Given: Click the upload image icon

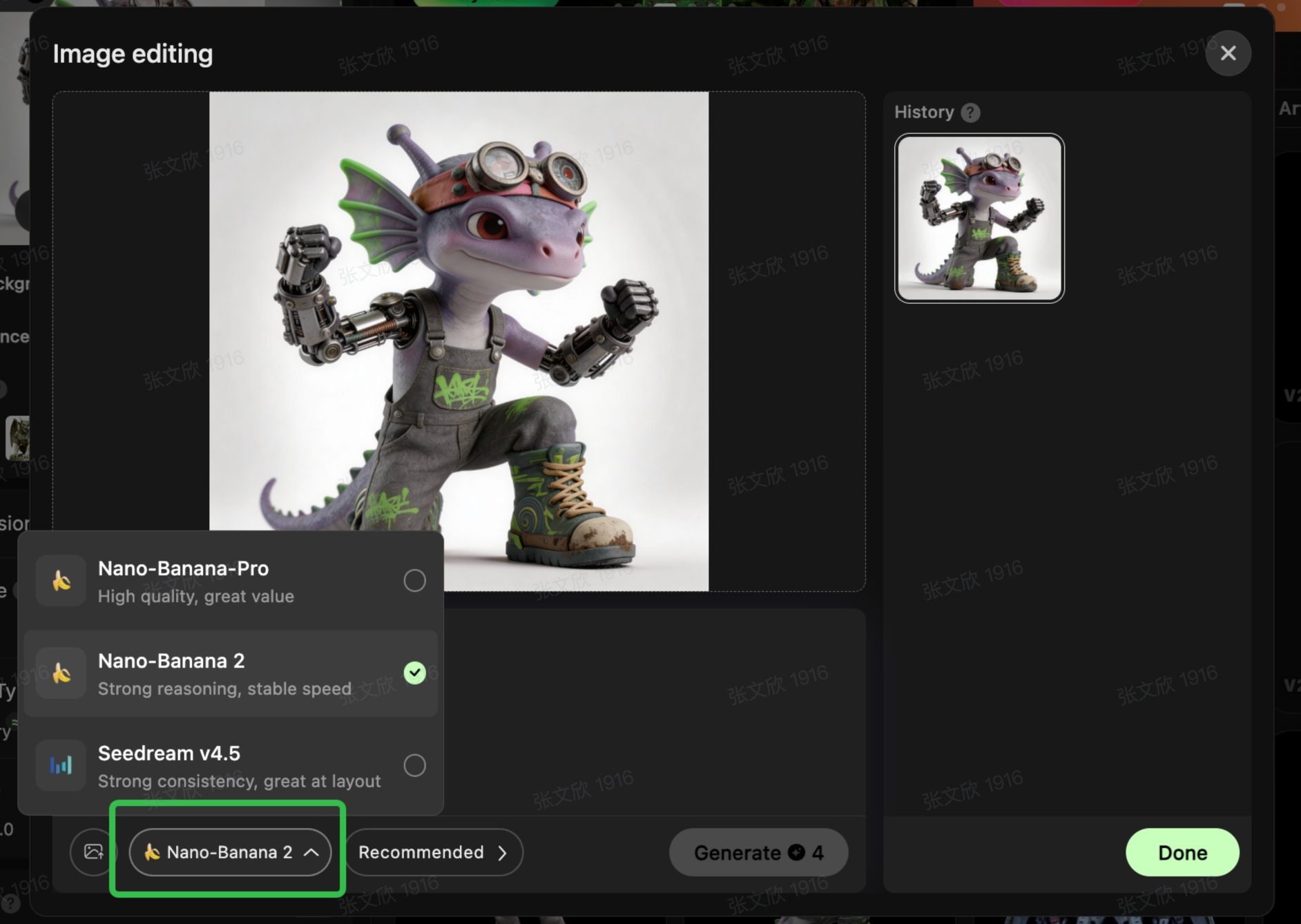Looking at the screenshot, I should pos(93,852).
